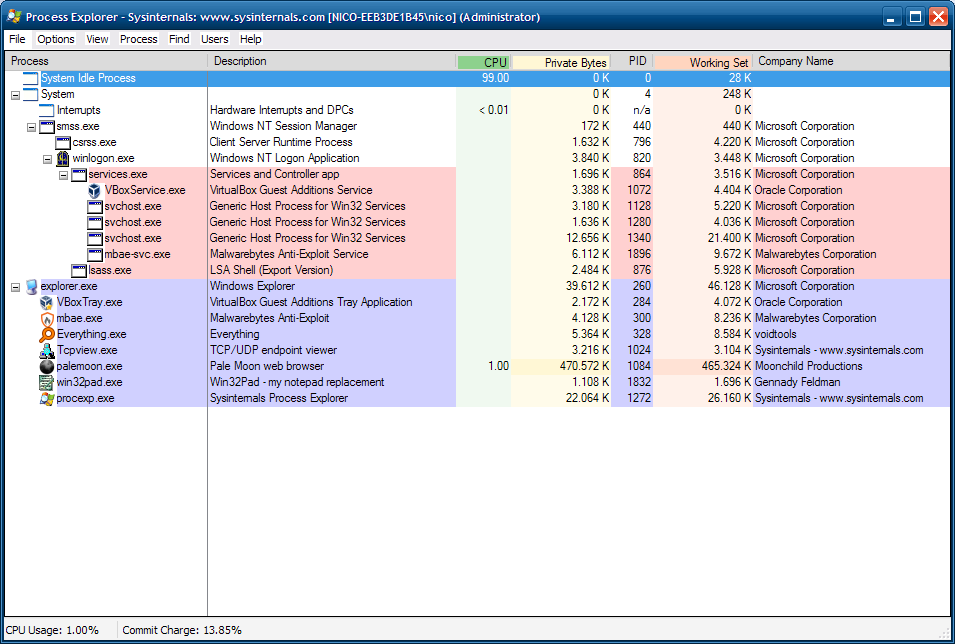Click the "99.00" CPU value
The height and width of the screenshot is (644, 955).
point(495,78)
